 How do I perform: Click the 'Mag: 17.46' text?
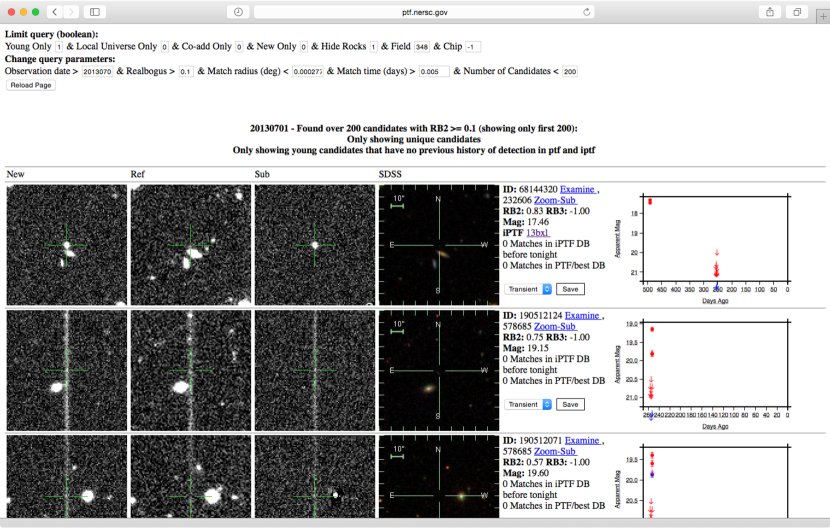coord(526,222)
